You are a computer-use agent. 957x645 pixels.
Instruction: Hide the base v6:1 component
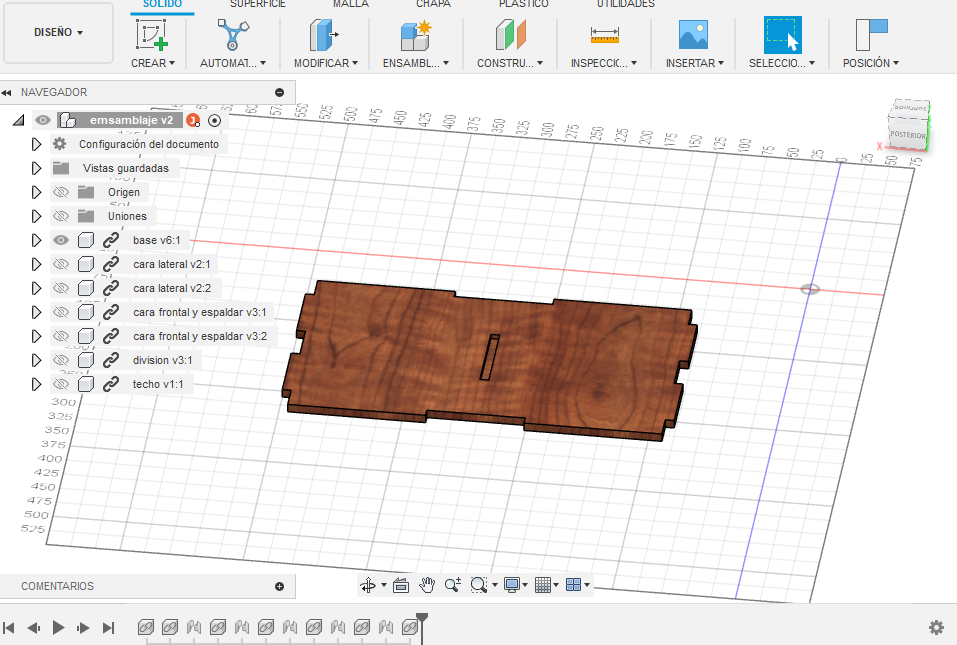61,240
